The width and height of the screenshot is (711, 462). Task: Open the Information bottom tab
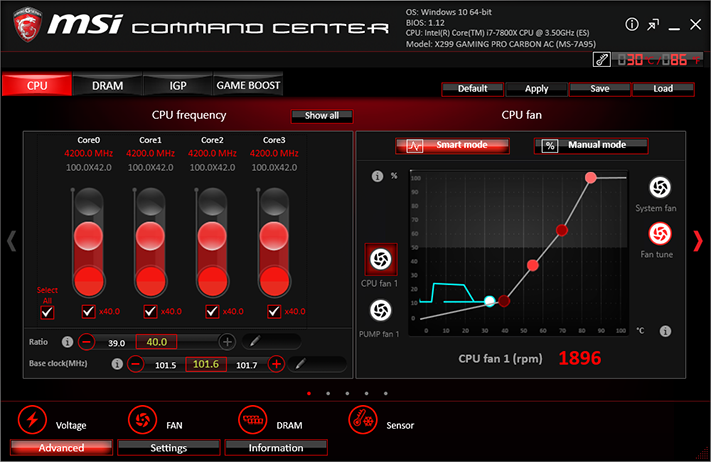point(276,447)
